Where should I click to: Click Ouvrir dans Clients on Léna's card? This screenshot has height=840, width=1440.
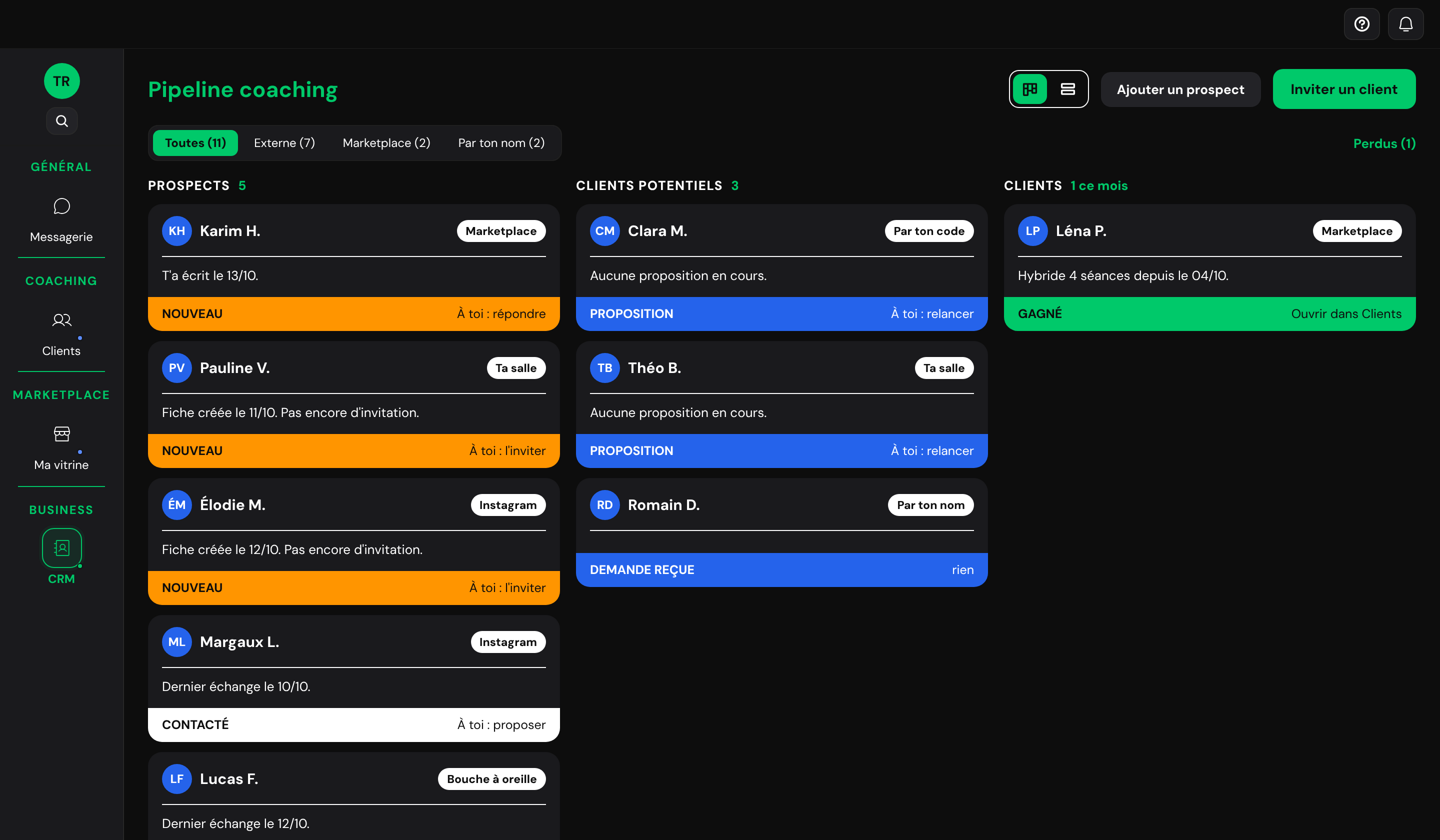tap(1345, 313)
